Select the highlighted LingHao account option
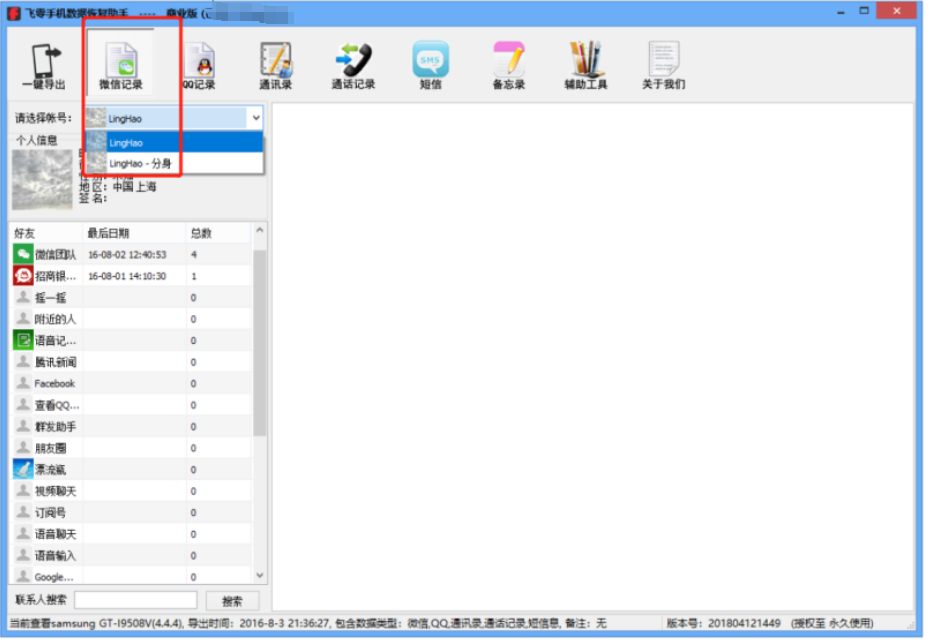Viewport: 937px width, 643px height. coord(174,143)
